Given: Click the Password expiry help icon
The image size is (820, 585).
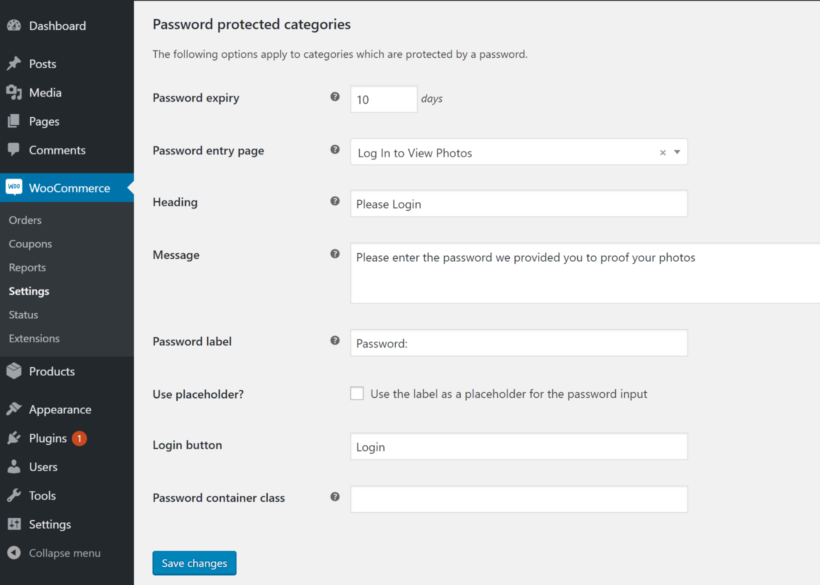Looking at the screenshot, I should [x=335, y=97].
